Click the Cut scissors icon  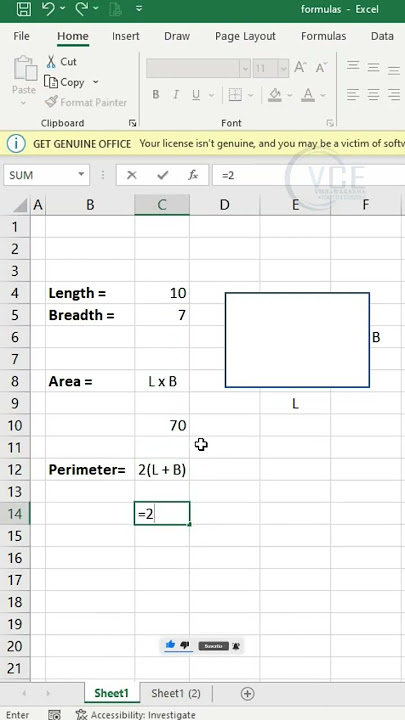51,62
